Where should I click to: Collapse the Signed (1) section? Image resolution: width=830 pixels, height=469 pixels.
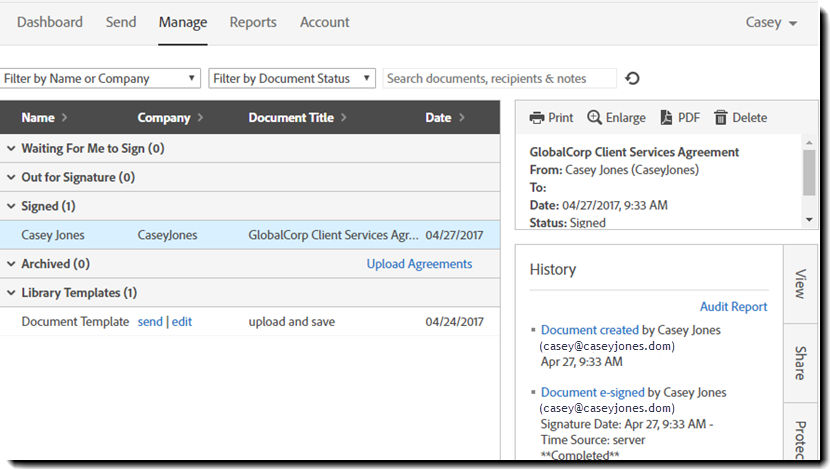pos(11,206)
